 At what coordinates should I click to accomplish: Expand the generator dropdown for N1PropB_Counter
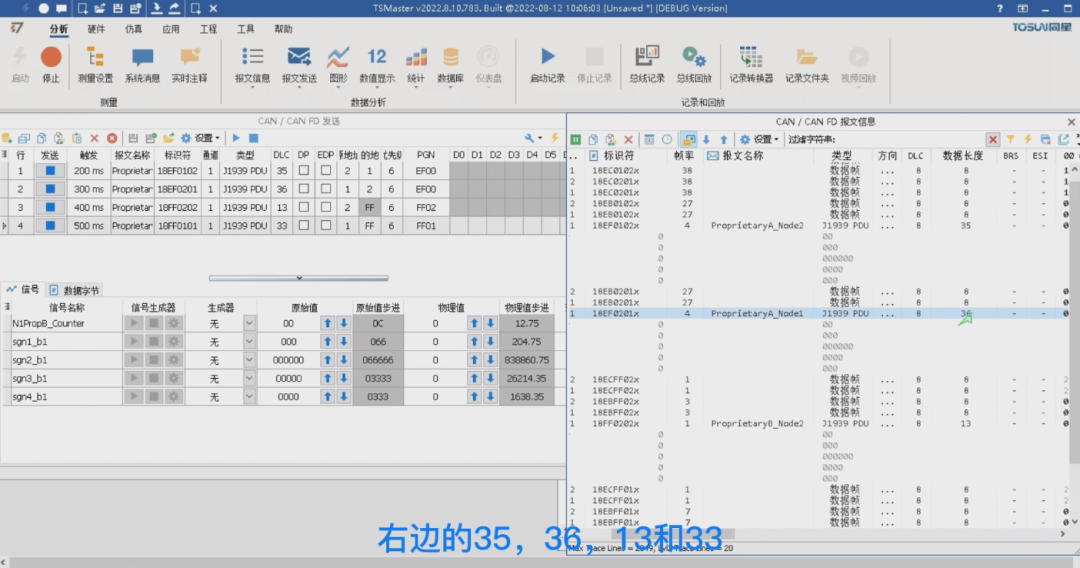[249, 323]
